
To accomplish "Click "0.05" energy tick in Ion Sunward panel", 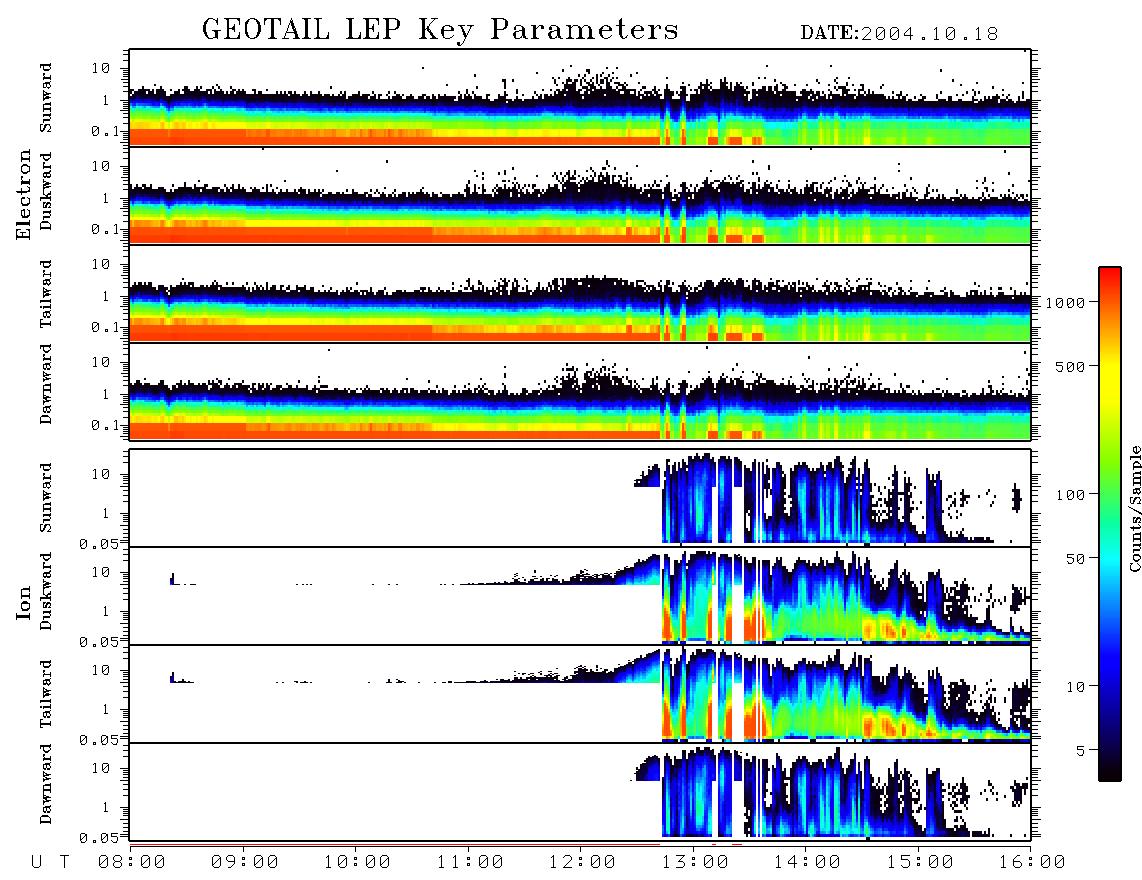I will coord(99,543).
